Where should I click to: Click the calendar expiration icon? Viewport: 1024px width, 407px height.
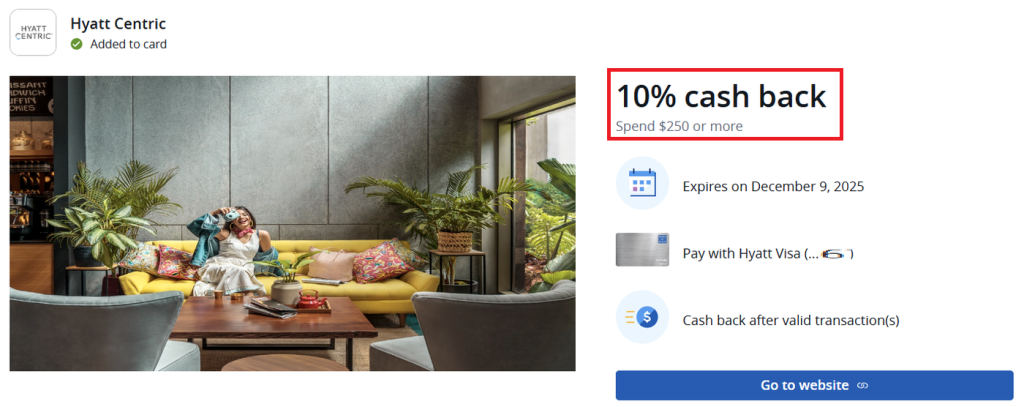642,183
